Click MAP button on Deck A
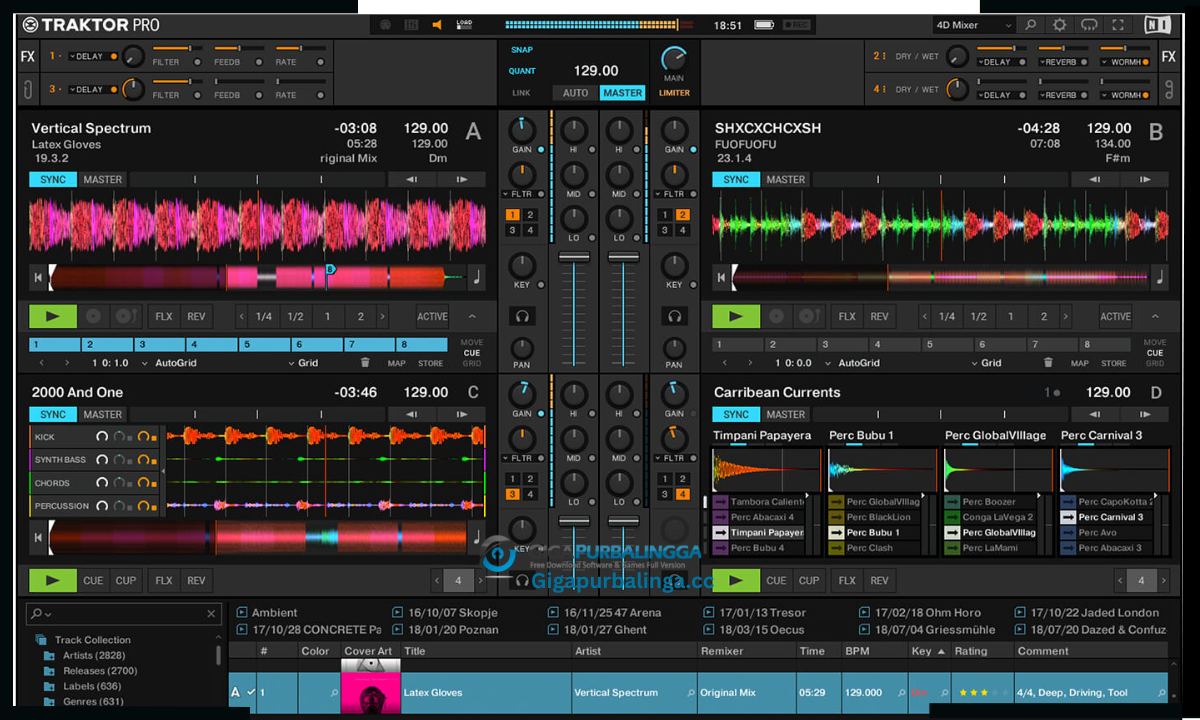 pyautogui.click(x=396, y=363)
